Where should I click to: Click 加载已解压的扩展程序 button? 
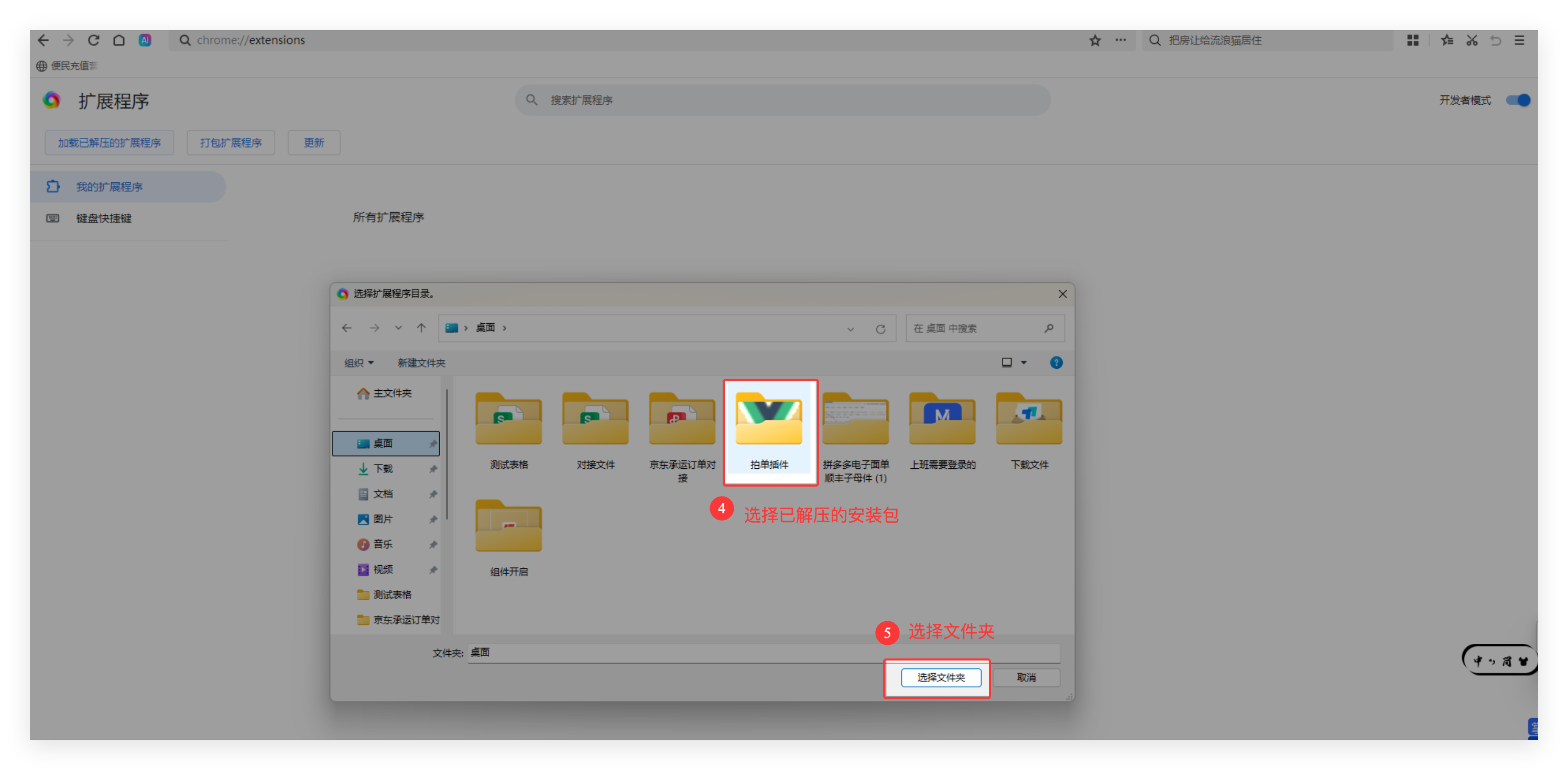pos(110,142)
